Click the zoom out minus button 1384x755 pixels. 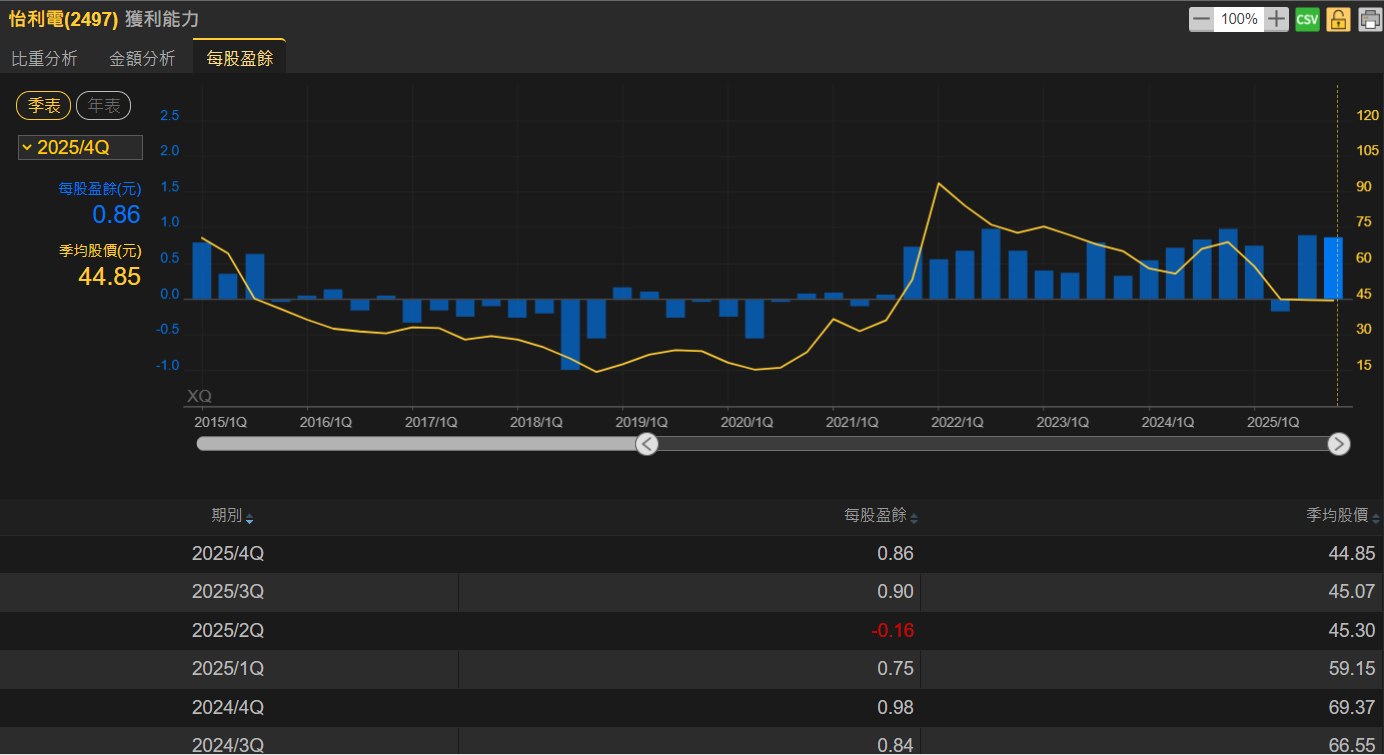(x=1201, y=19)
